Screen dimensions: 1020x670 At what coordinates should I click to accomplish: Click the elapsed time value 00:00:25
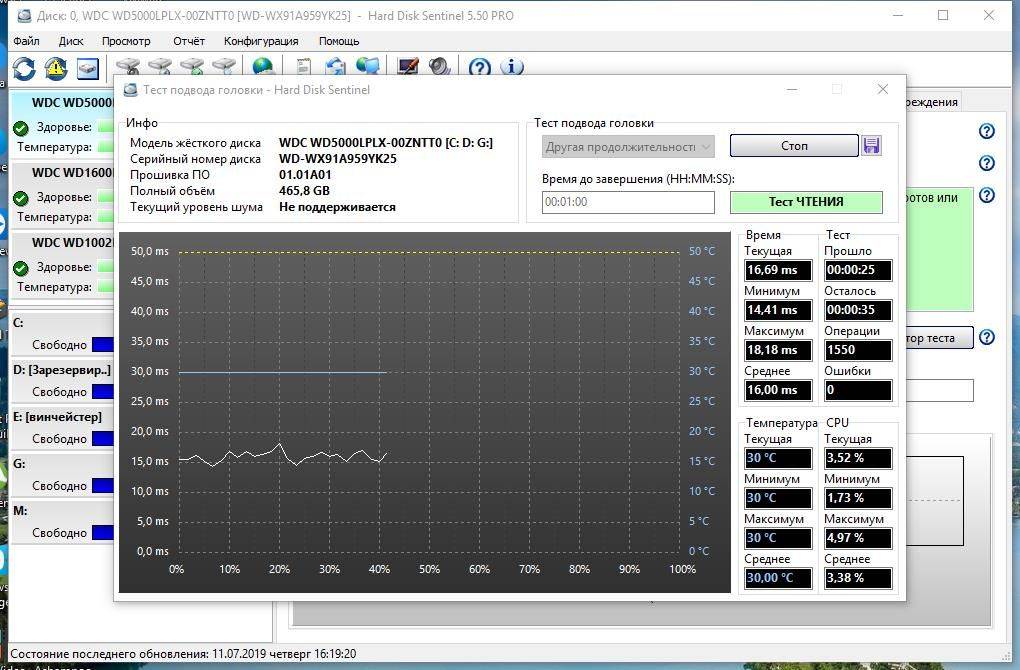click(x=858, y=270)
